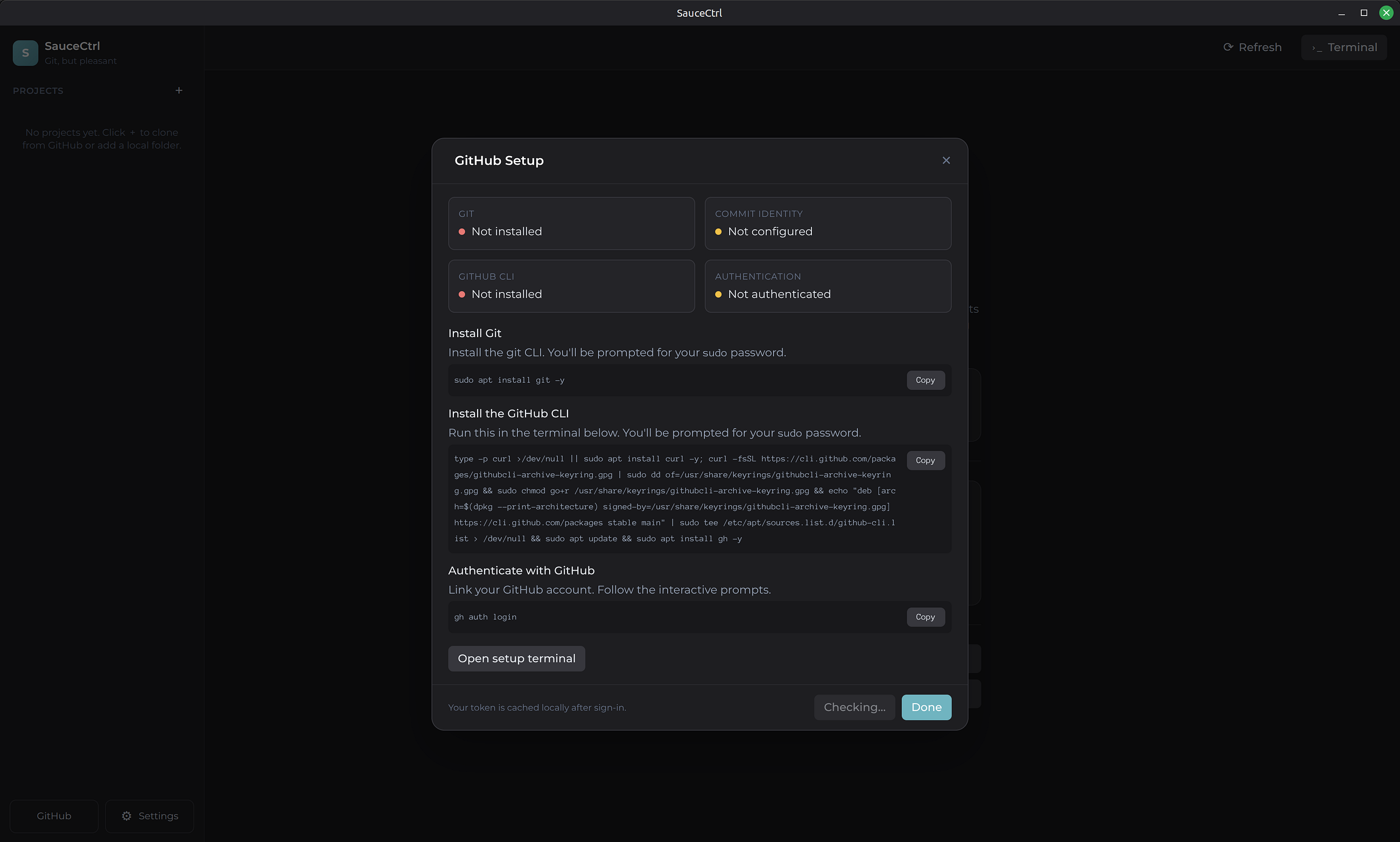Image resolution: width=1400 pixels, height=842 pixels.
Task: Close the SauceCtrl window with green button
Action: click(x=1386, y=13)
